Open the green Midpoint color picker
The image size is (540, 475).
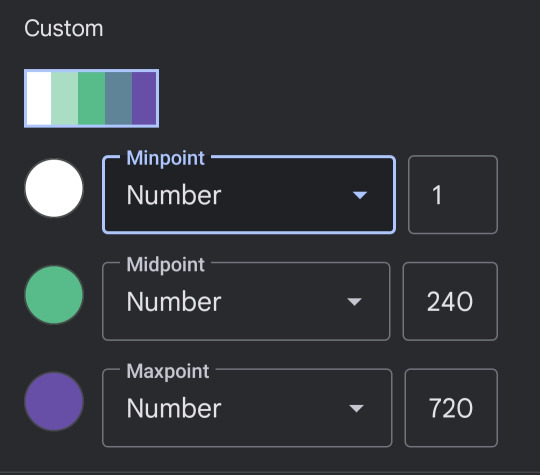(x=54, y=295)
